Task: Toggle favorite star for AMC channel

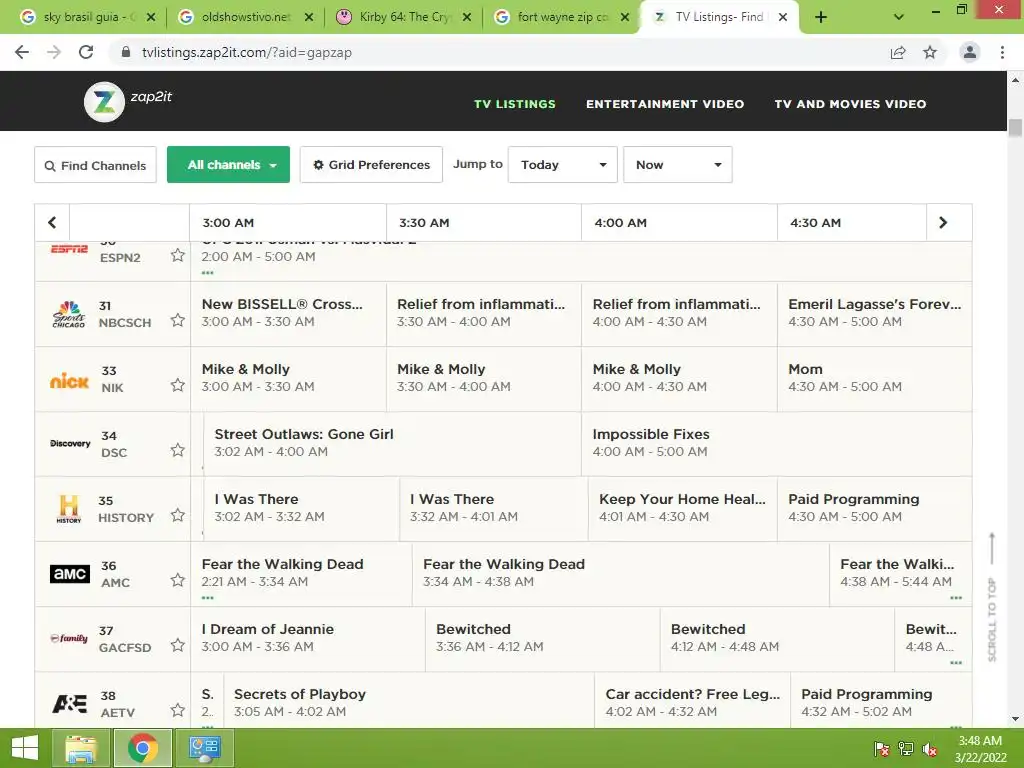Action: click(178, 580)
